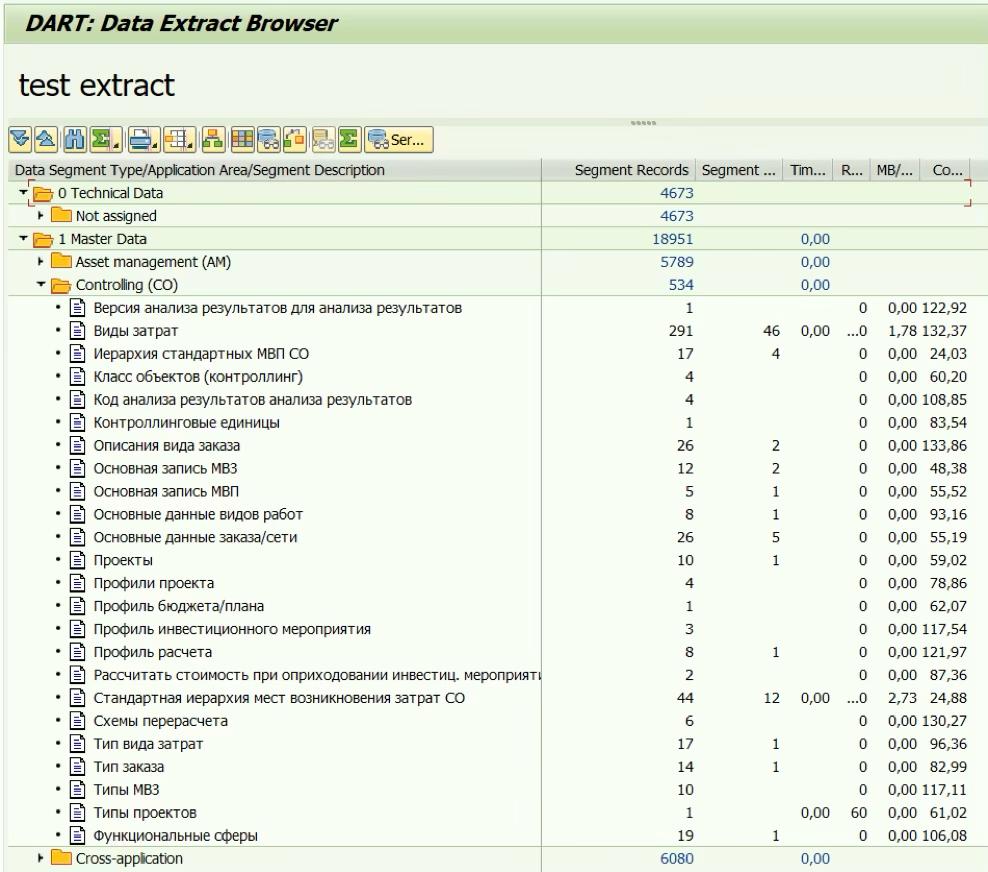Click the colored table grid icon
988x872 pixels.
pos(242,140)
